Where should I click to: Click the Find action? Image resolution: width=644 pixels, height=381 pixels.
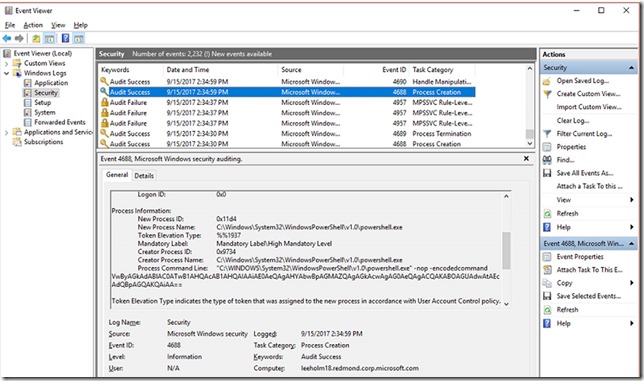point(566,160)
